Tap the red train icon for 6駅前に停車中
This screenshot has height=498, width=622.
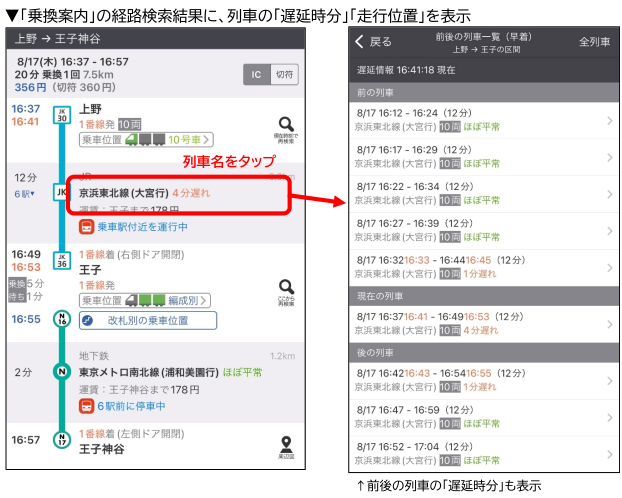(x=87, y=406)
